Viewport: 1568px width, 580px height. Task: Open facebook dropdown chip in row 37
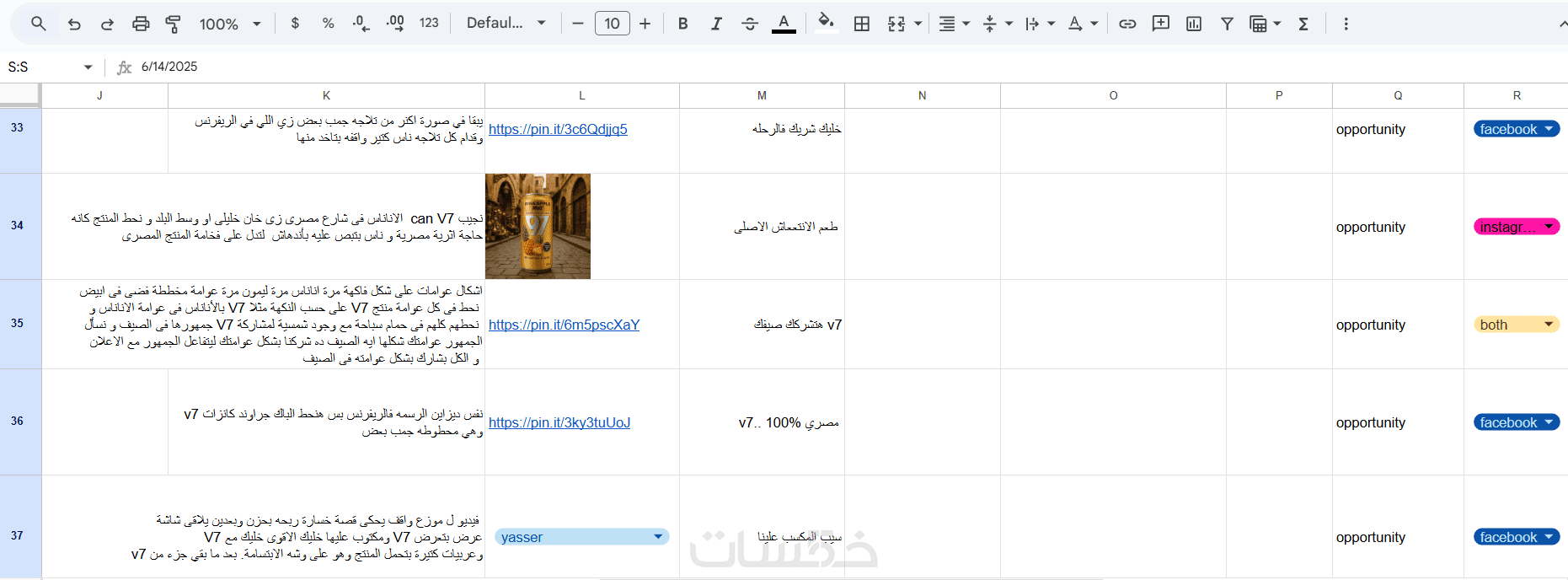1517,537
